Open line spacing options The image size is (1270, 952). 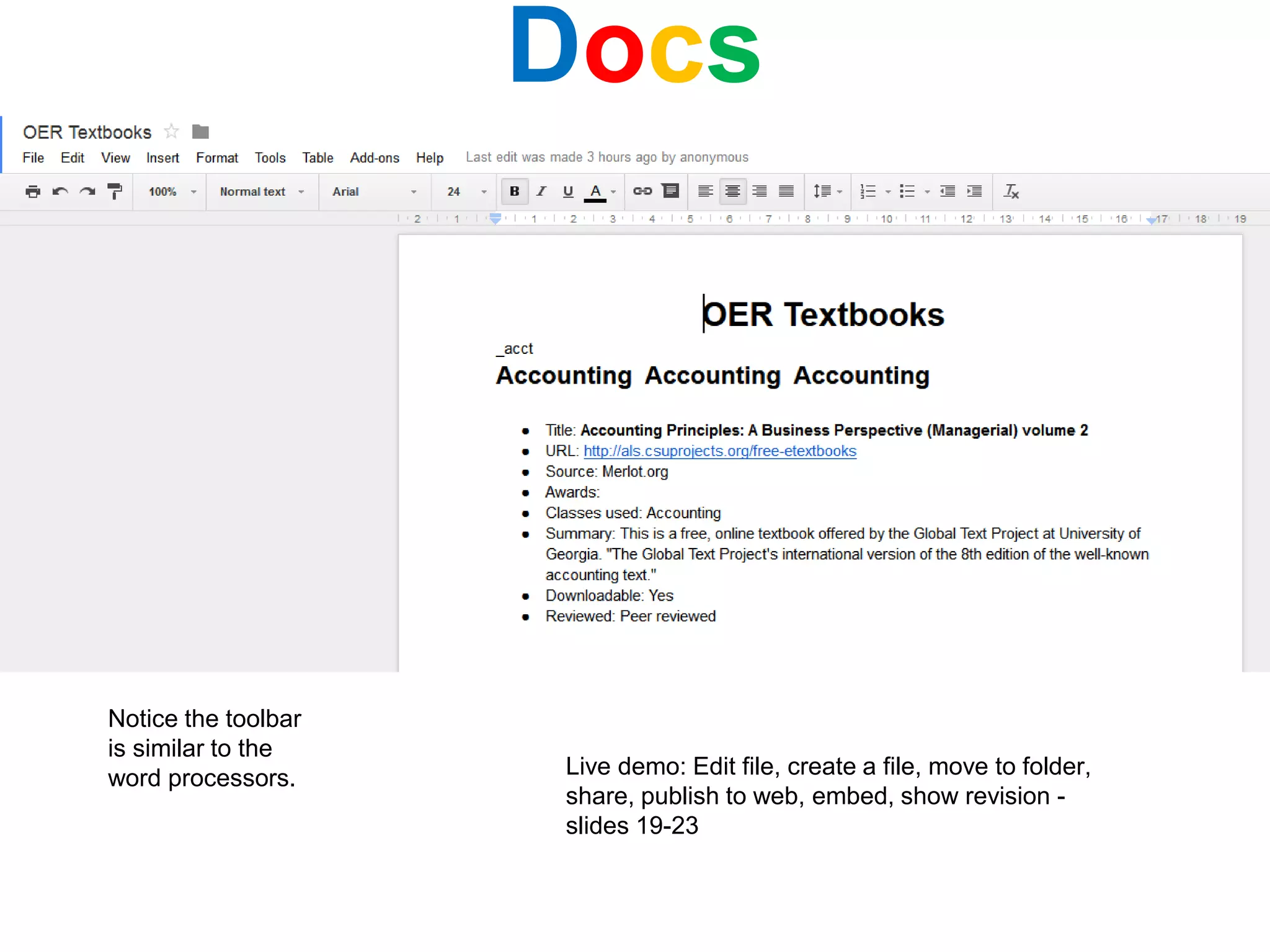(x=828, y=192)
